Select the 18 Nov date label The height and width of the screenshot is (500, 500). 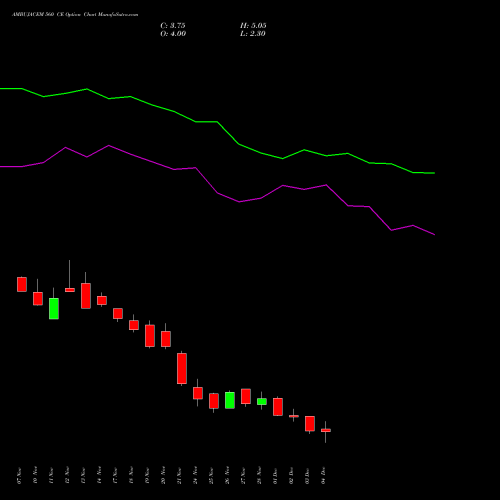click(x=131, y=475)
